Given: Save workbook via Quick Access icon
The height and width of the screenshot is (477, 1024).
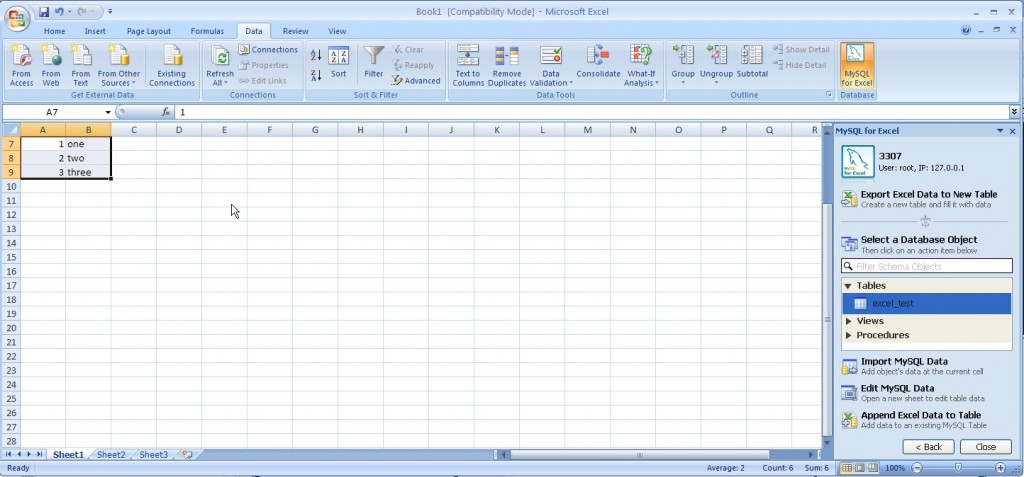Looking at the screenshot, I should 44,12.
